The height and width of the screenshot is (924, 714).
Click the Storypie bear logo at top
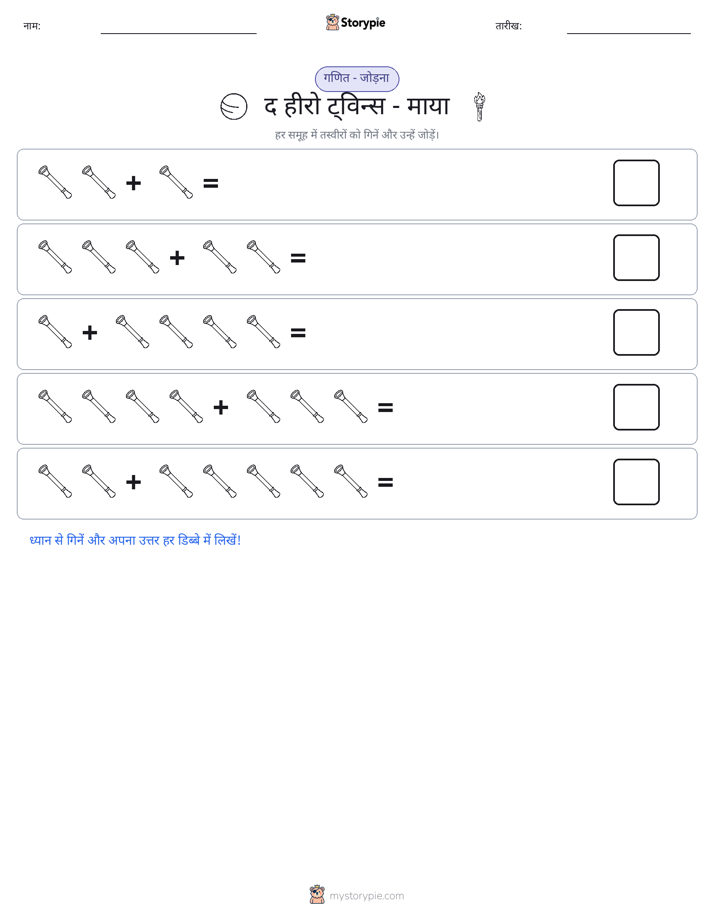332,22
